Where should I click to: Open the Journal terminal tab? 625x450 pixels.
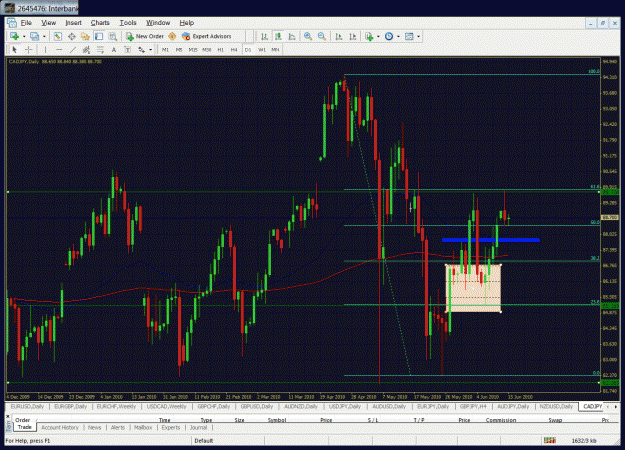pyautogui.click(x=198, y=427)
